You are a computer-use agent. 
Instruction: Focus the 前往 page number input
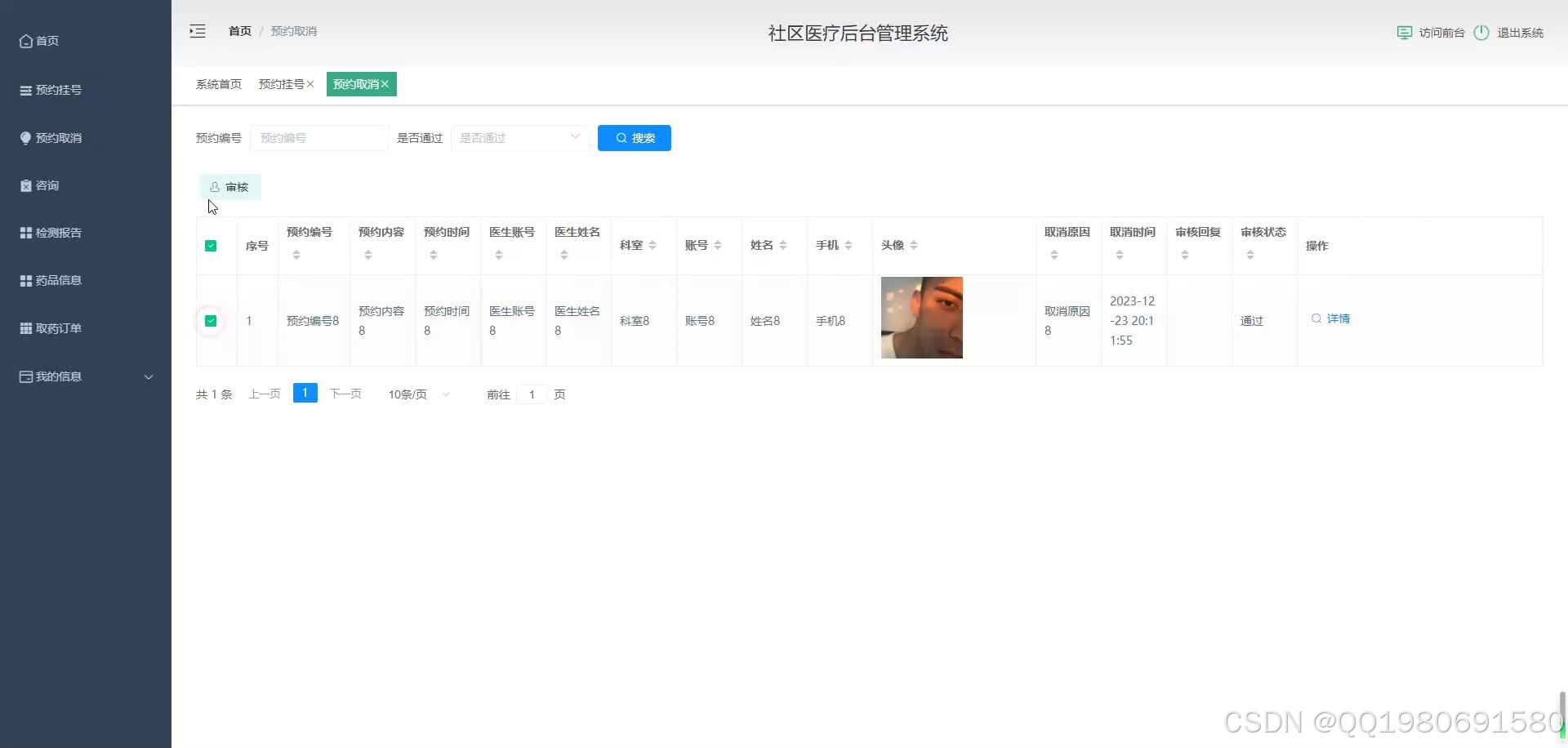pyautogui.click(x=532, y=394)
